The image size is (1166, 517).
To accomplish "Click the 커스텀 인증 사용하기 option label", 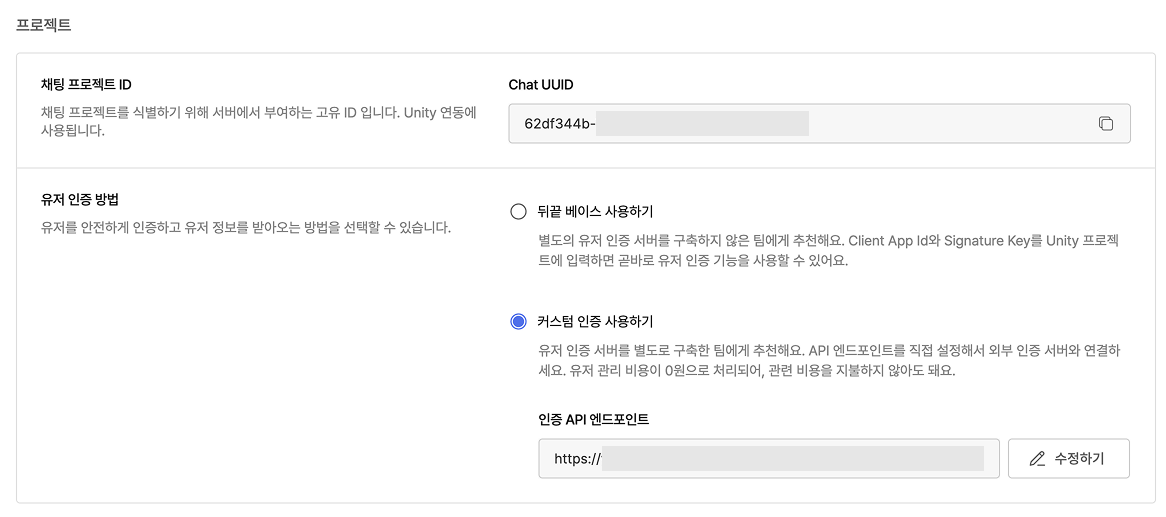I will coord(595,321).
